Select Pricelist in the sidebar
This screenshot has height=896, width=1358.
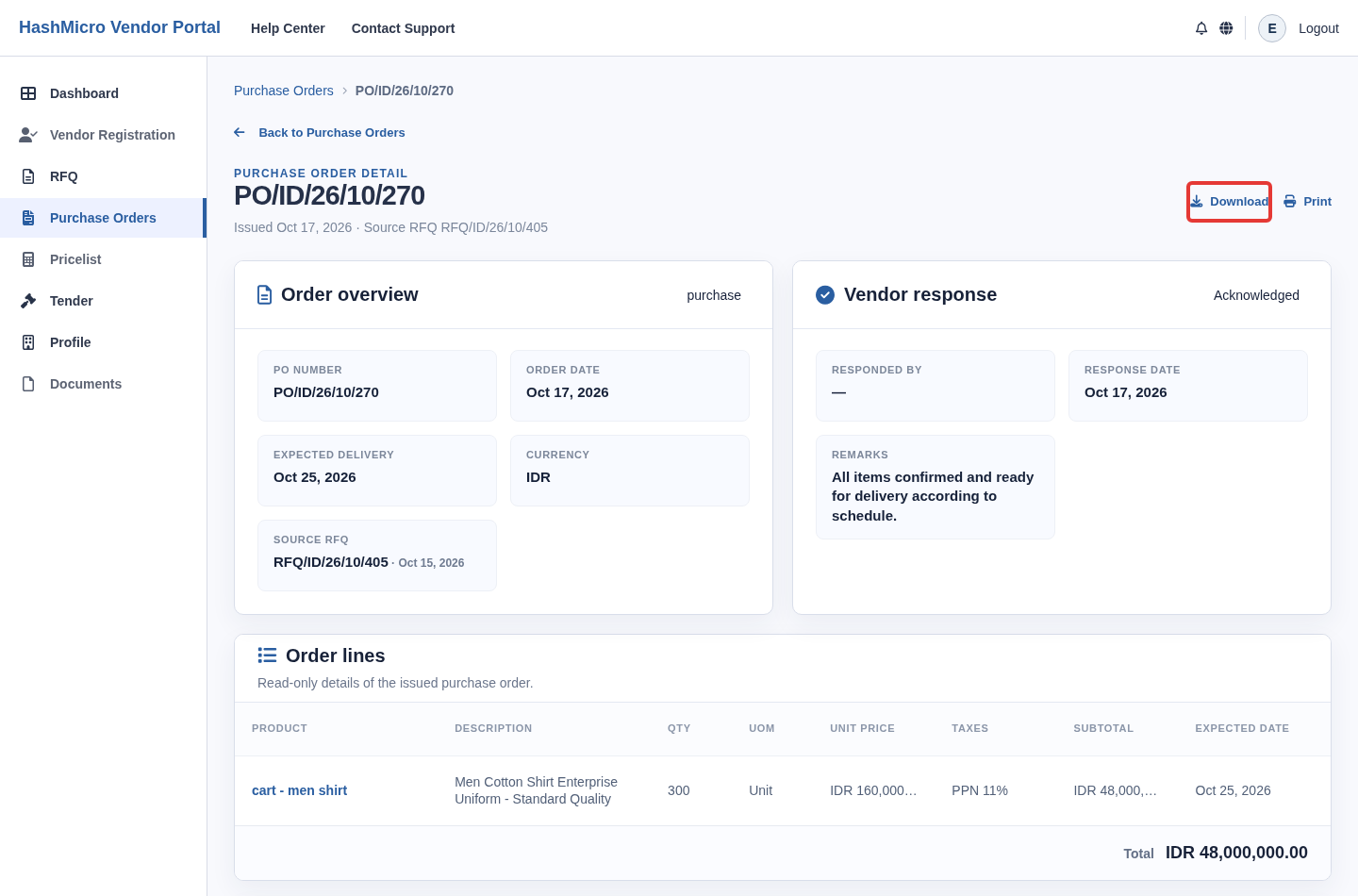(103, 259)
